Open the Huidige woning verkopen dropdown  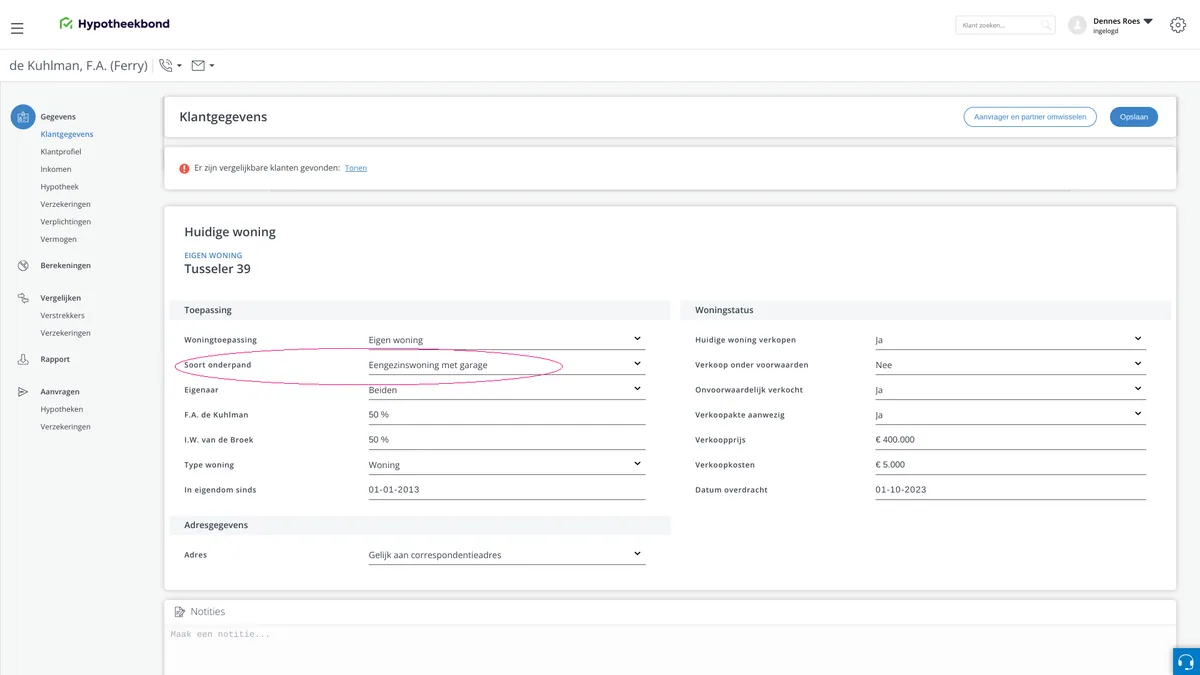click(x=1010, y=340)
